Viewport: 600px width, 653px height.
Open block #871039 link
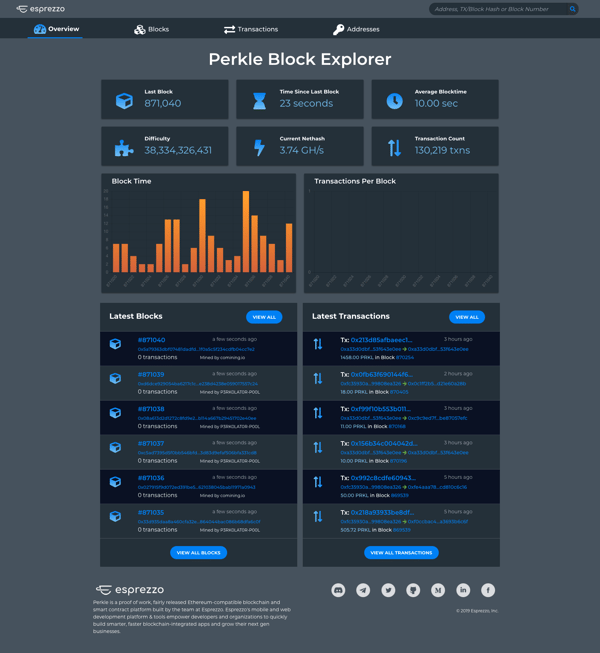tap(151, 374)
